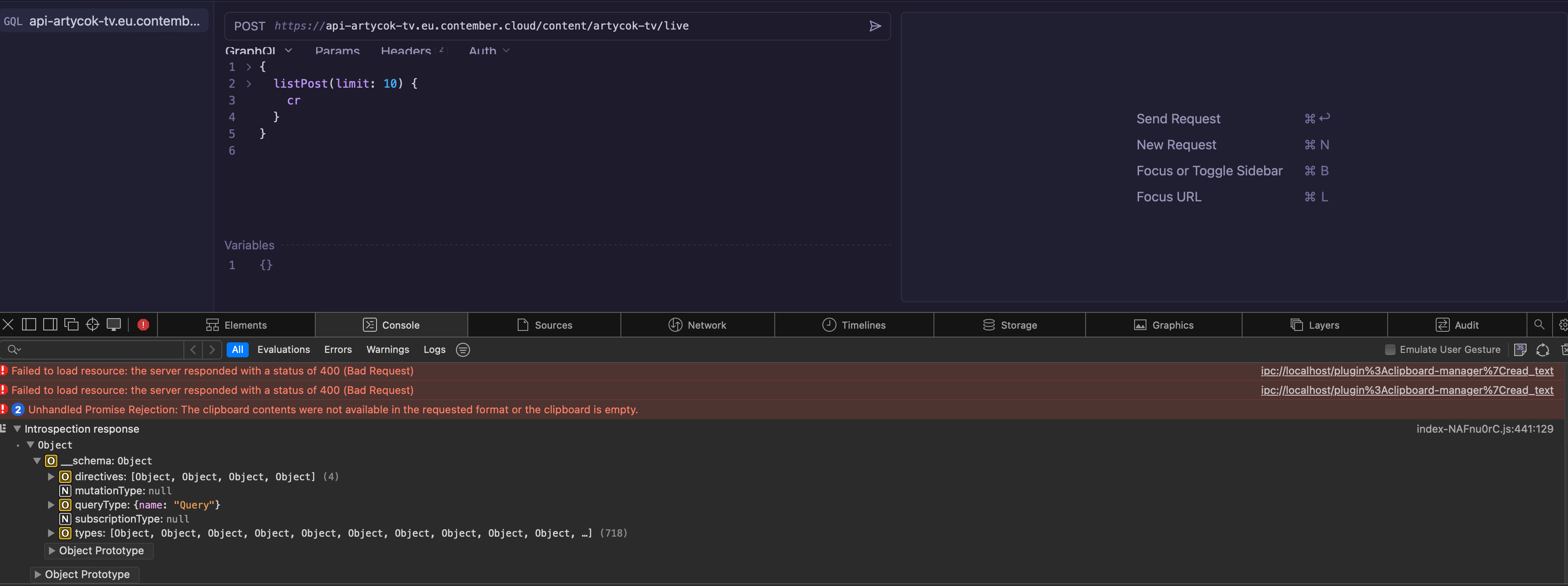1568x586 pixels.
Task: Switch to the Headers tab
Action: 406,51
